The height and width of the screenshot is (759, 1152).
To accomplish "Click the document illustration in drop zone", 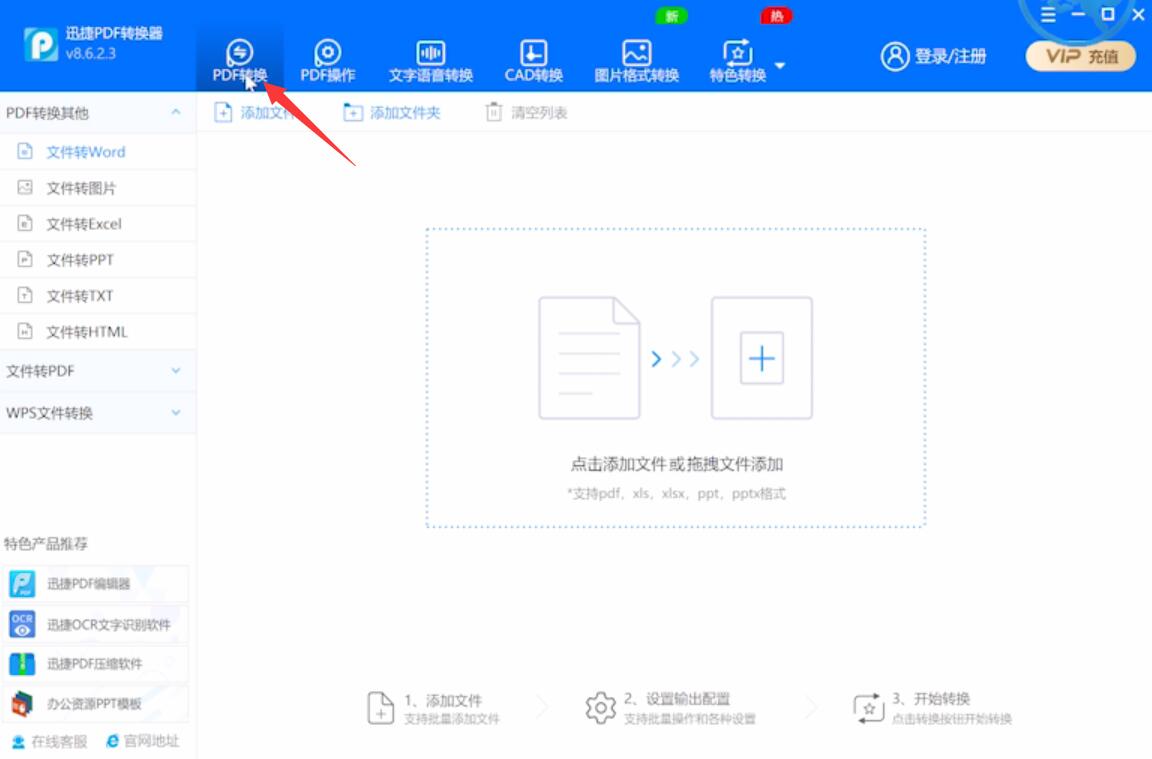I will click(x=589, y=359).
